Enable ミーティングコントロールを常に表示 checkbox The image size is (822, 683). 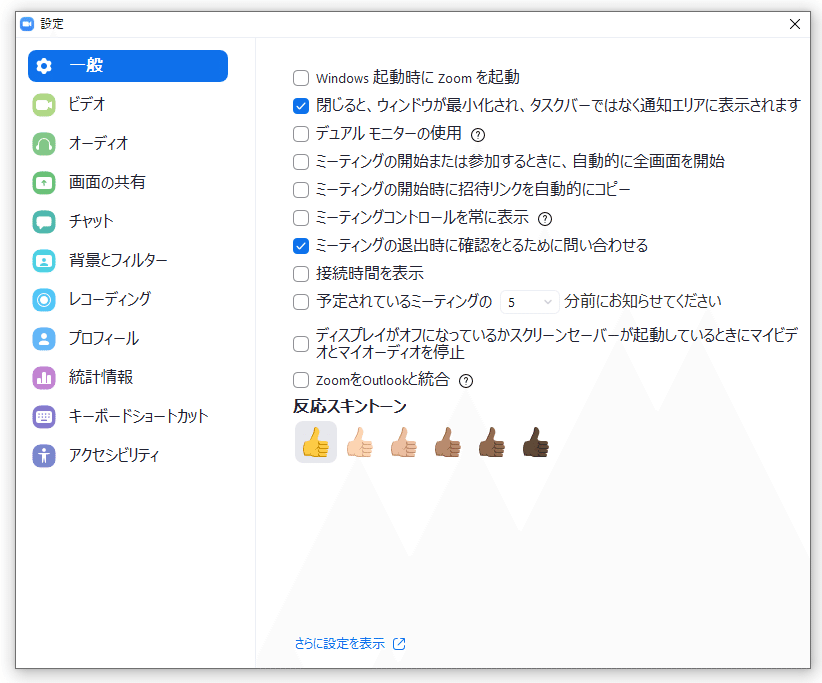(301, 218)
